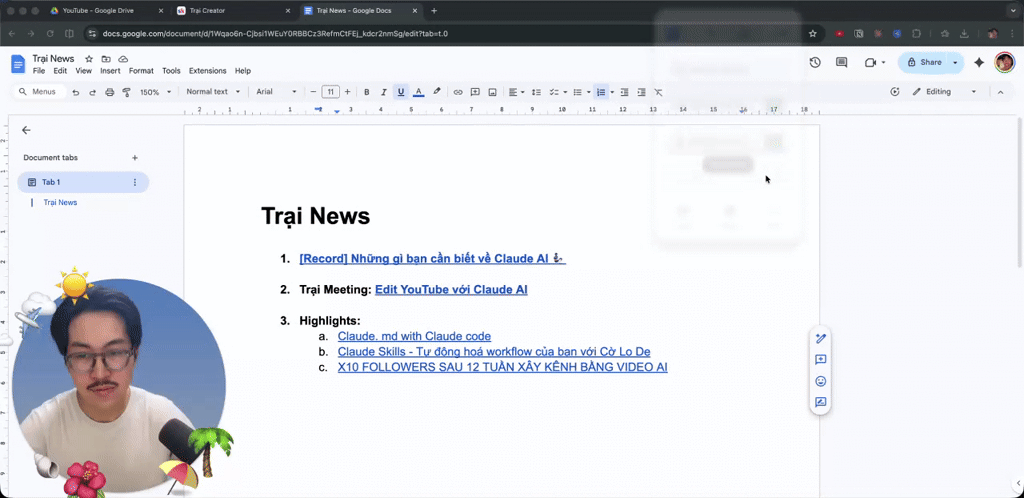
Task: Apply italic formatting
Action: [384, 92]
